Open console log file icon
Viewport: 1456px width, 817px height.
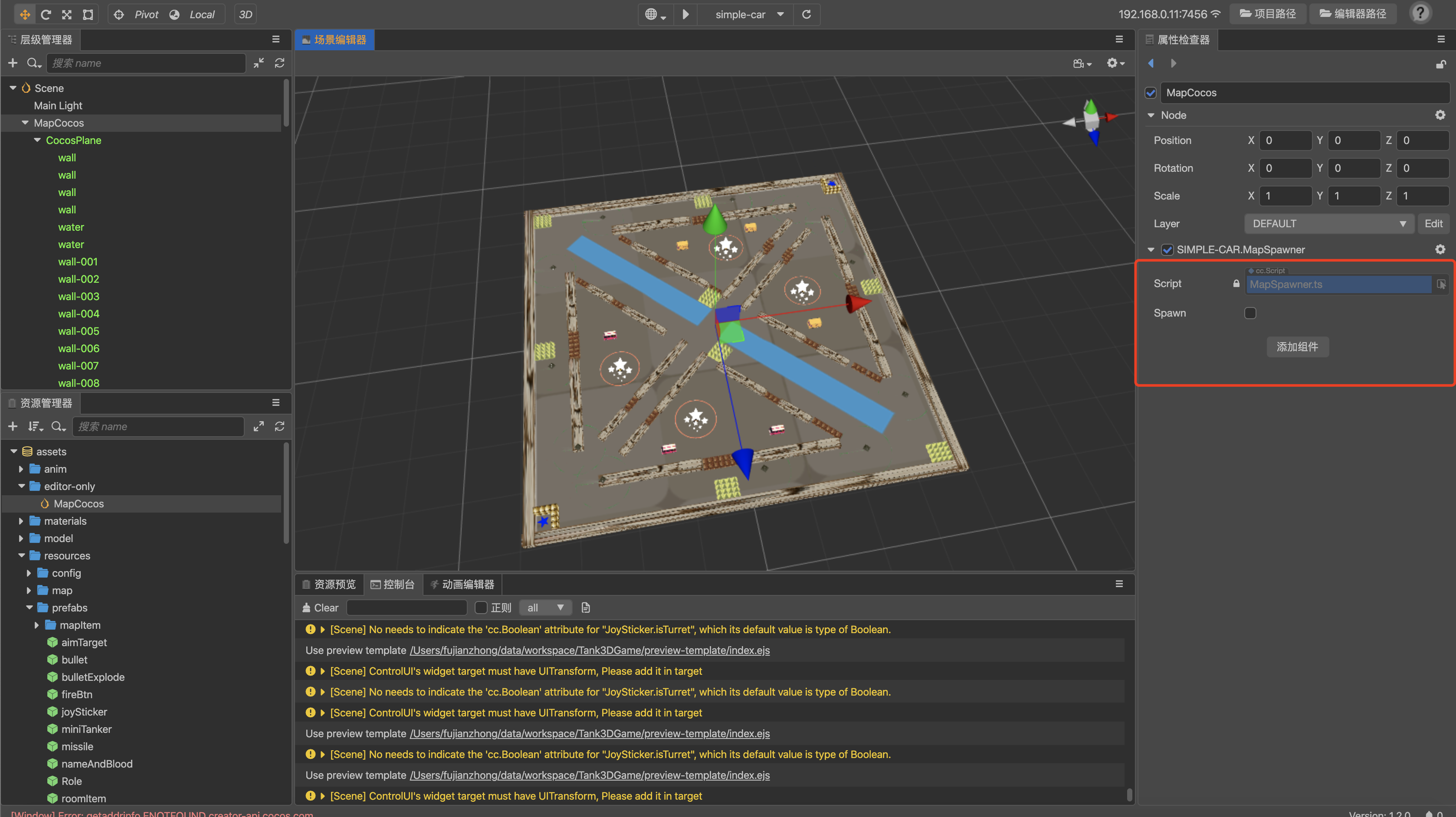tap(586, 608)
